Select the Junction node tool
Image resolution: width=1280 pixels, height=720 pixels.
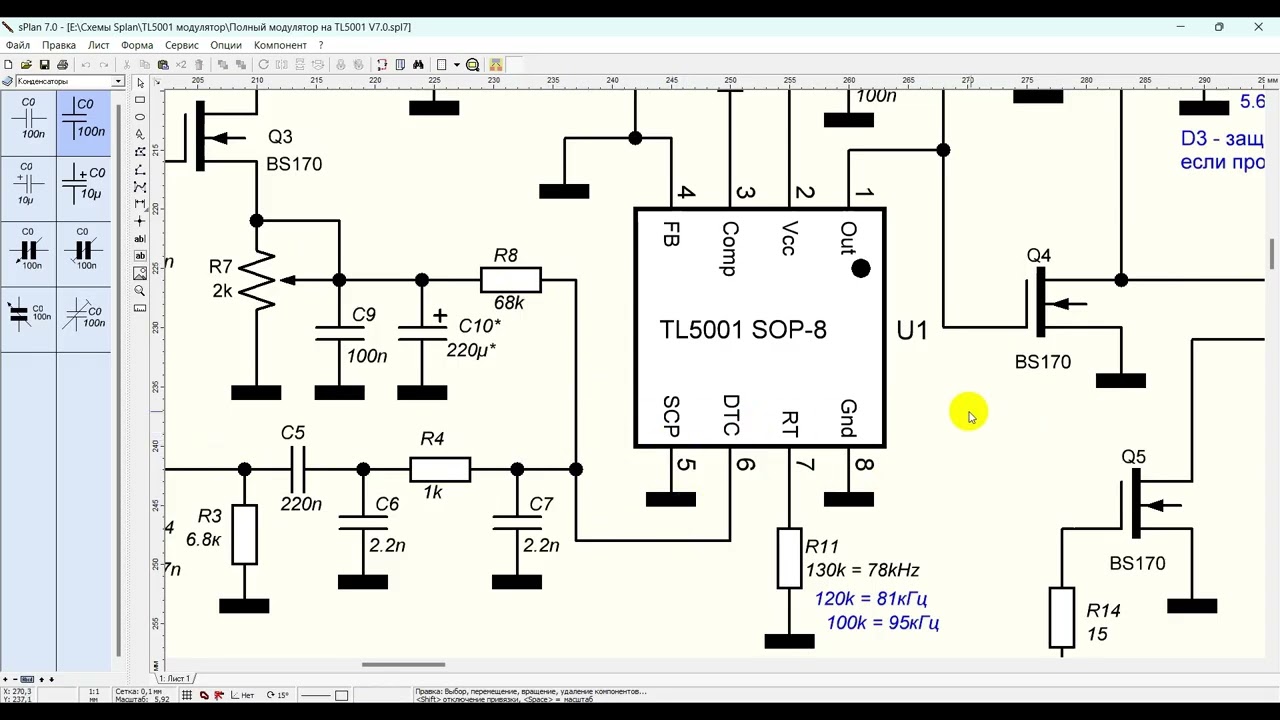(140, 221)
